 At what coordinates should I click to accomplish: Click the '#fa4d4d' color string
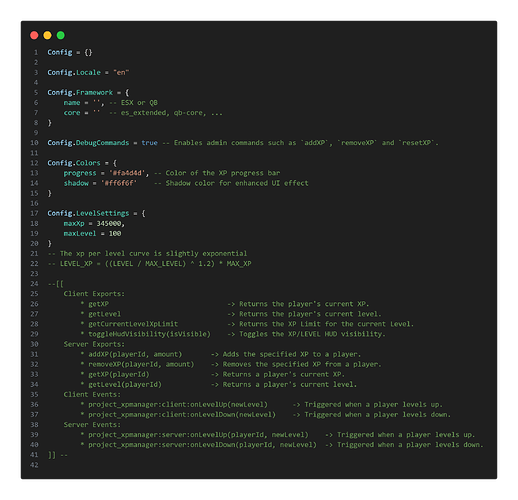point(127,173)
